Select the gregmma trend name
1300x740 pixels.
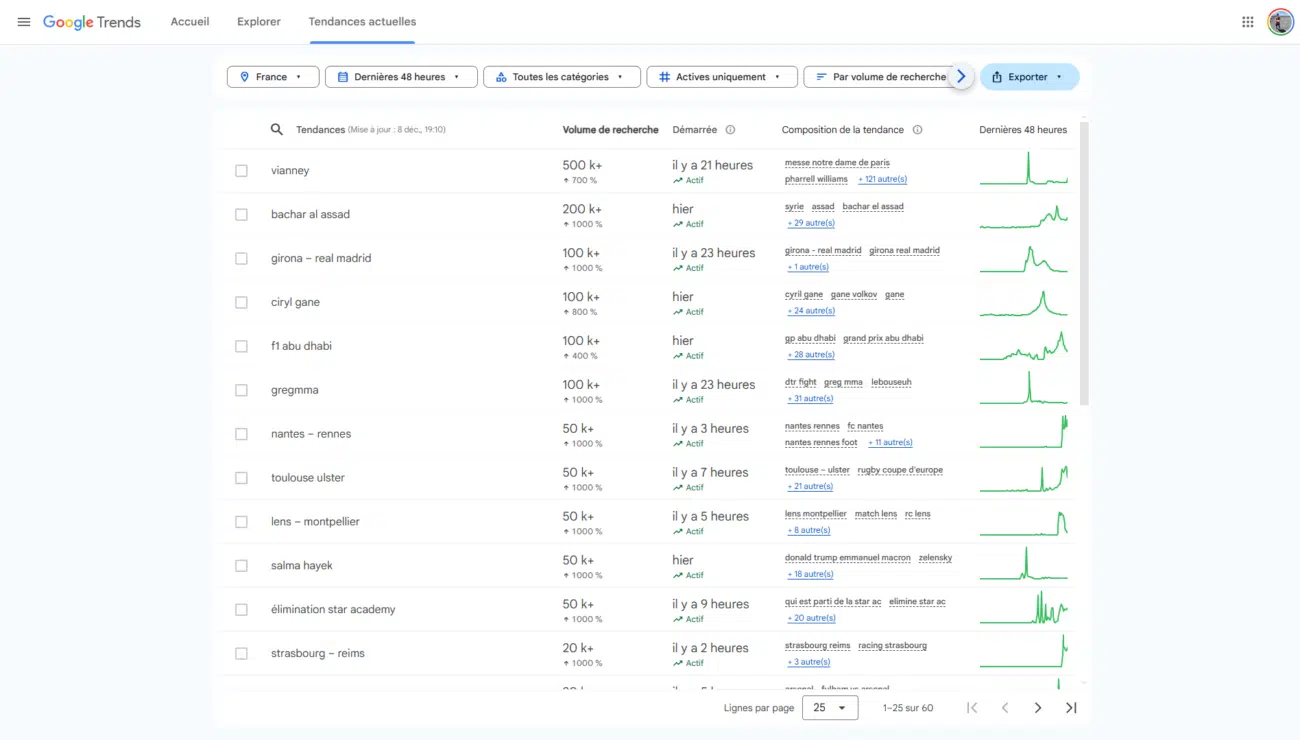[294, 390]
